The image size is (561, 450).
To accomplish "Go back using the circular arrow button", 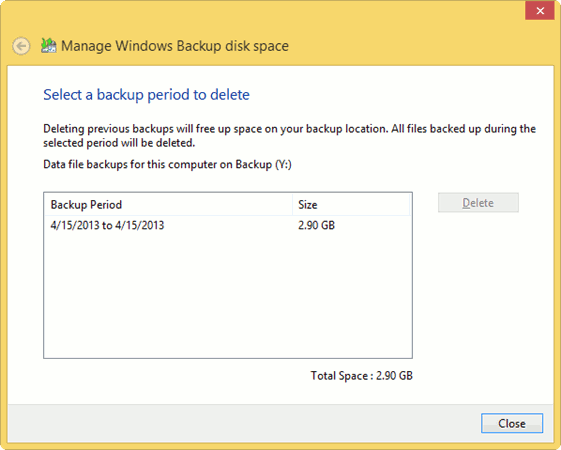I will (x=21, y=46).
